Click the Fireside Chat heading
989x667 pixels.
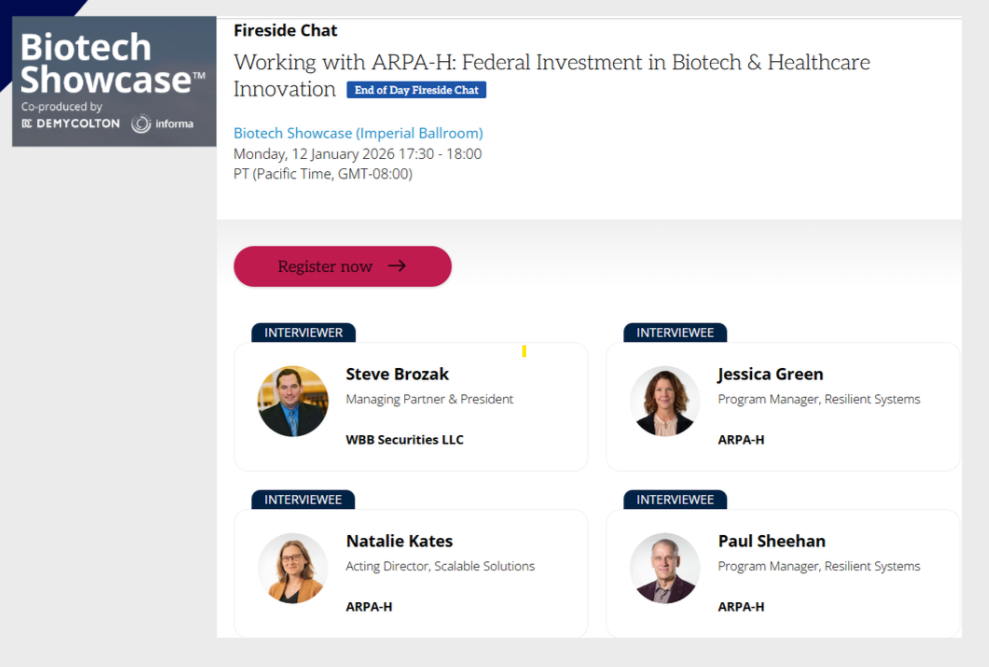coord(285,31)
